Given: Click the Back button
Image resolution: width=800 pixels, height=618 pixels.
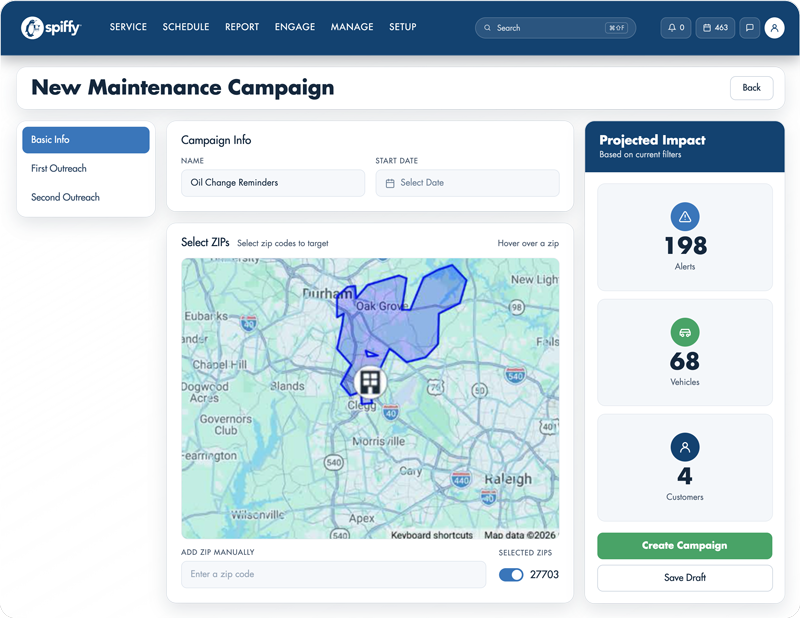Looking at the screenshot, I should 752,88.
